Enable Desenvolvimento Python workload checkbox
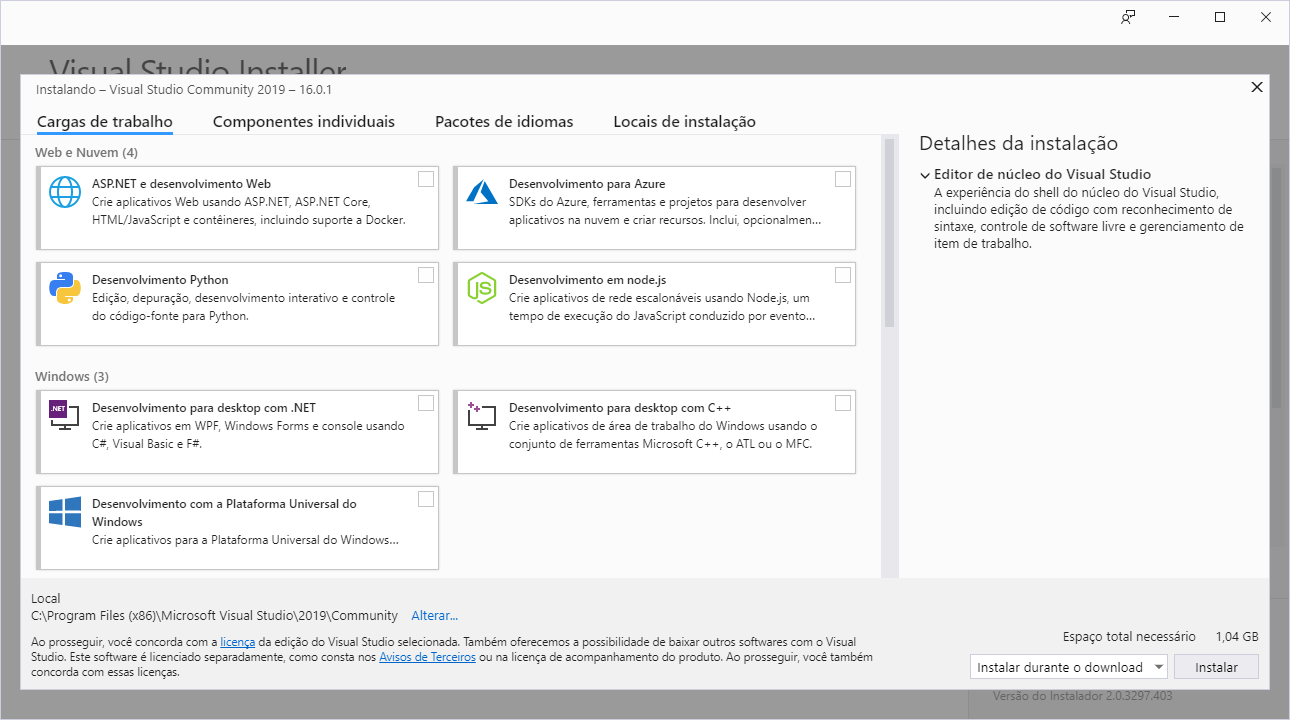 click(426, 275)
